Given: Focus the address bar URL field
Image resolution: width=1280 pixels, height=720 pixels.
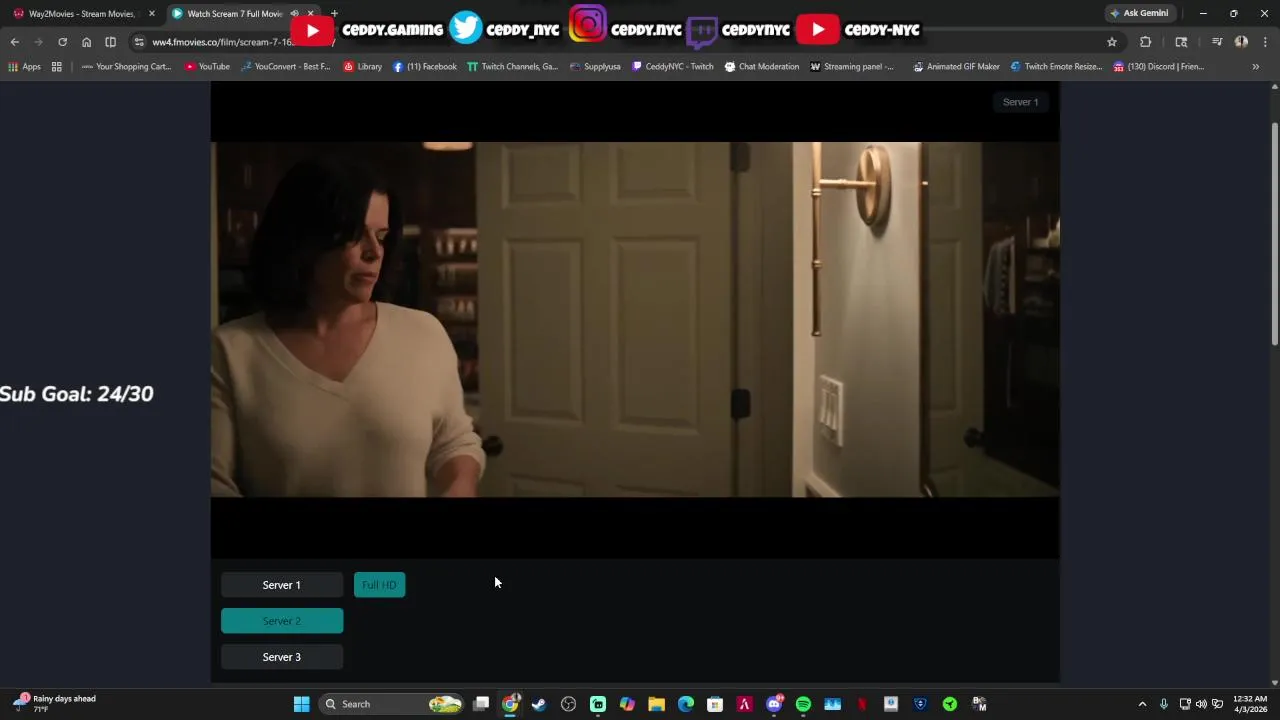Looking at the screenshot, I should [630, 42].
